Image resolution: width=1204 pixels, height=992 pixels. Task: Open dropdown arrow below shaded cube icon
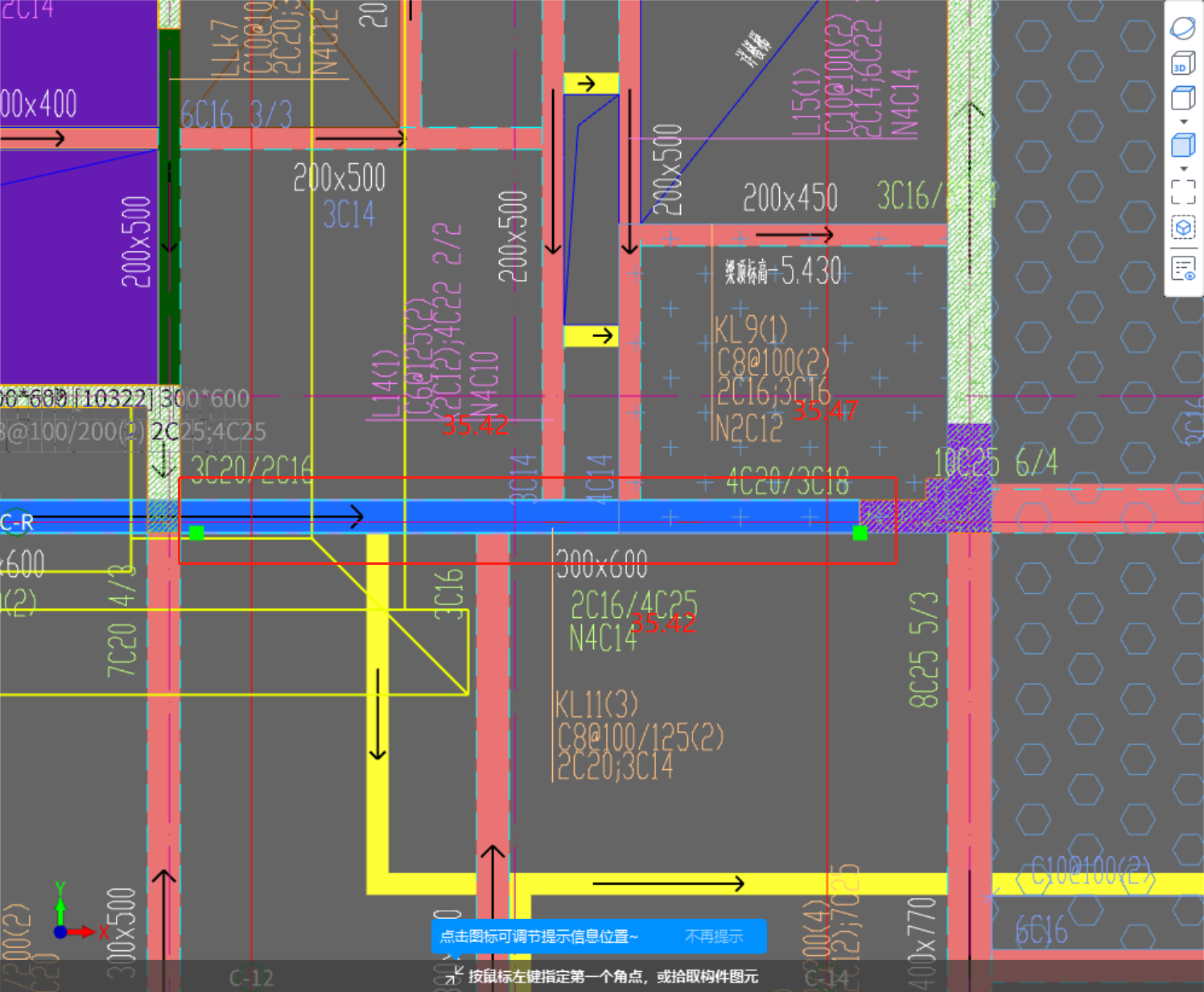pyautogui.click(x=1184, y=169)
